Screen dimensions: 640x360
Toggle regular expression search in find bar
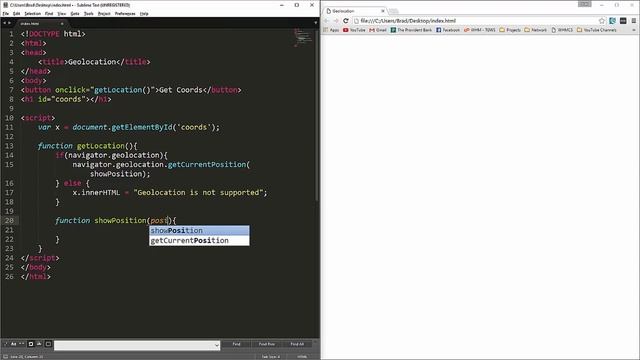tap(6, 344)
